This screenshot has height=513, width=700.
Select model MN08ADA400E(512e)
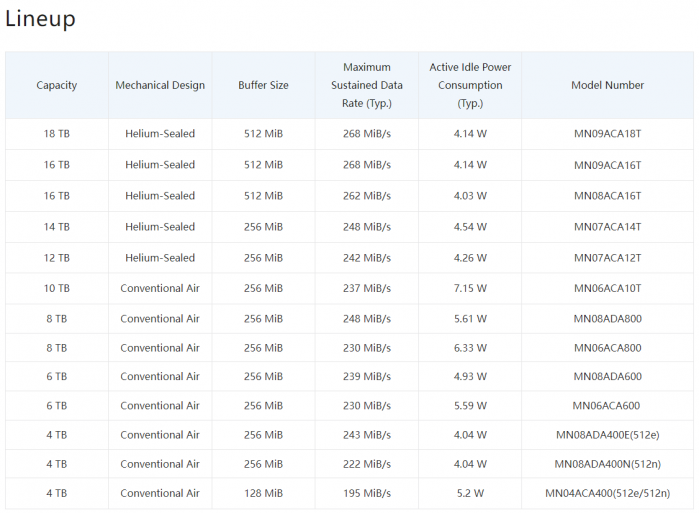[x=608, y=435]
